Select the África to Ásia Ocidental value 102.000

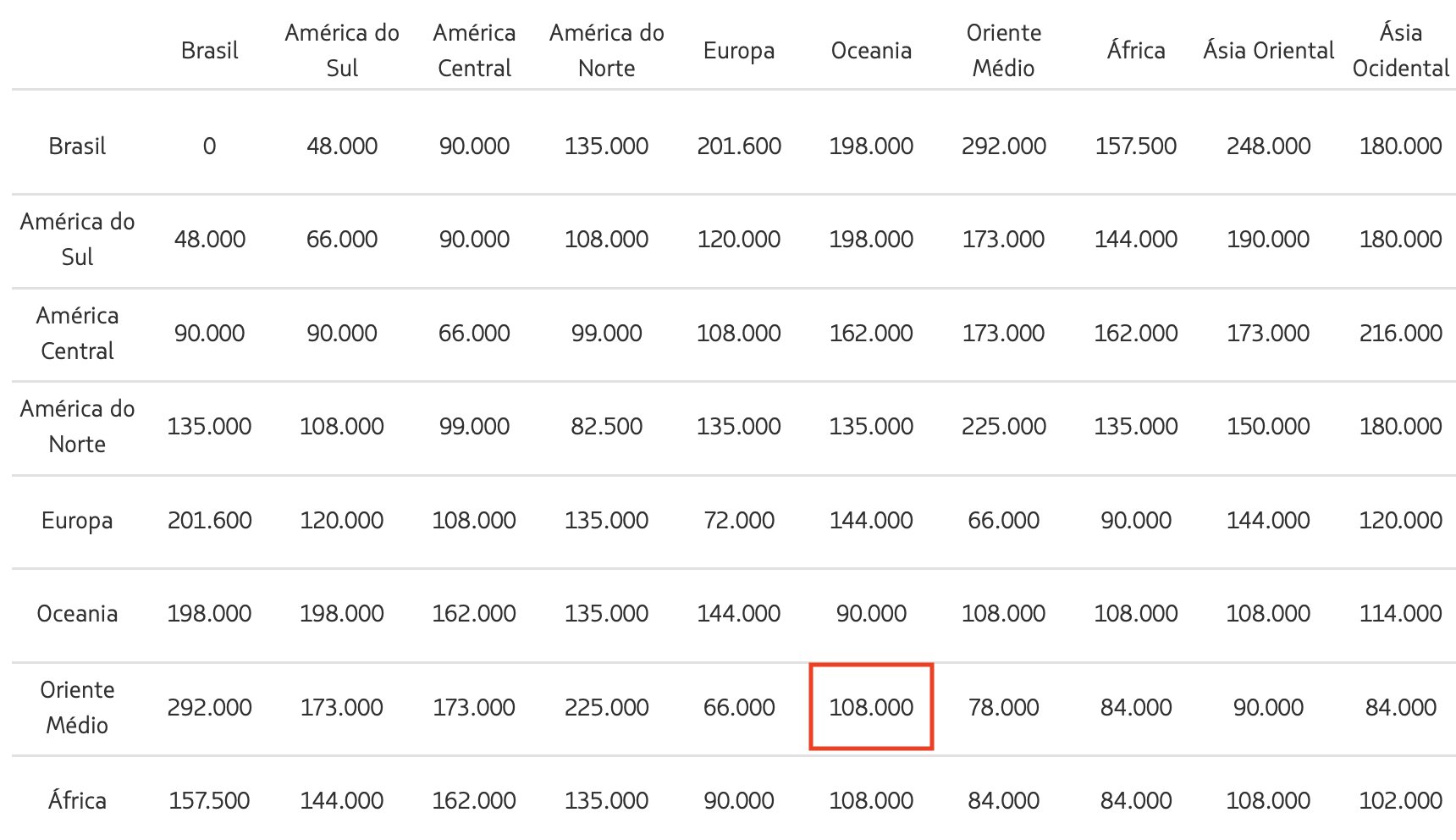(x=1401, y=800)
